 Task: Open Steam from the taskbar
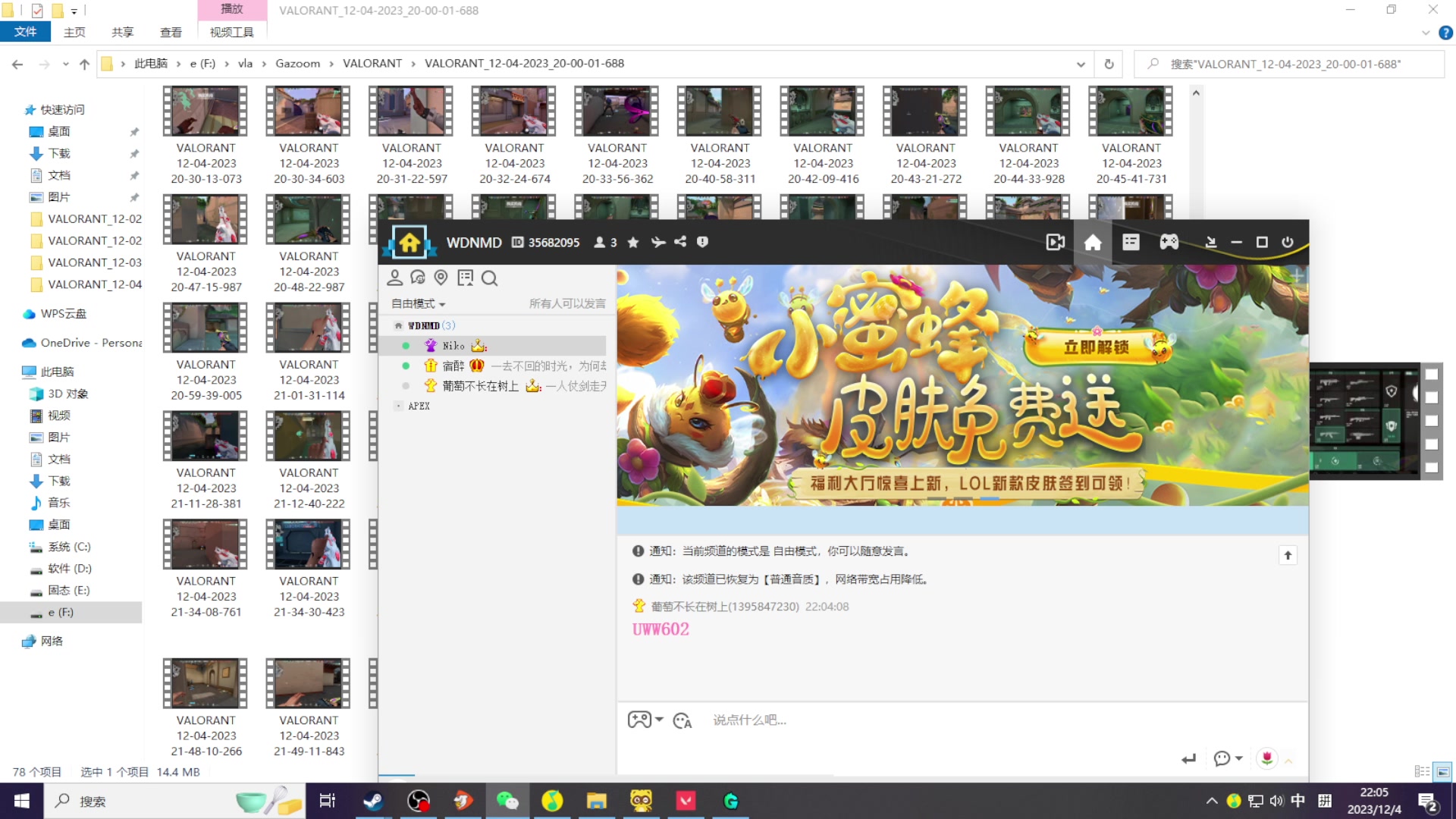pos(372,801)
